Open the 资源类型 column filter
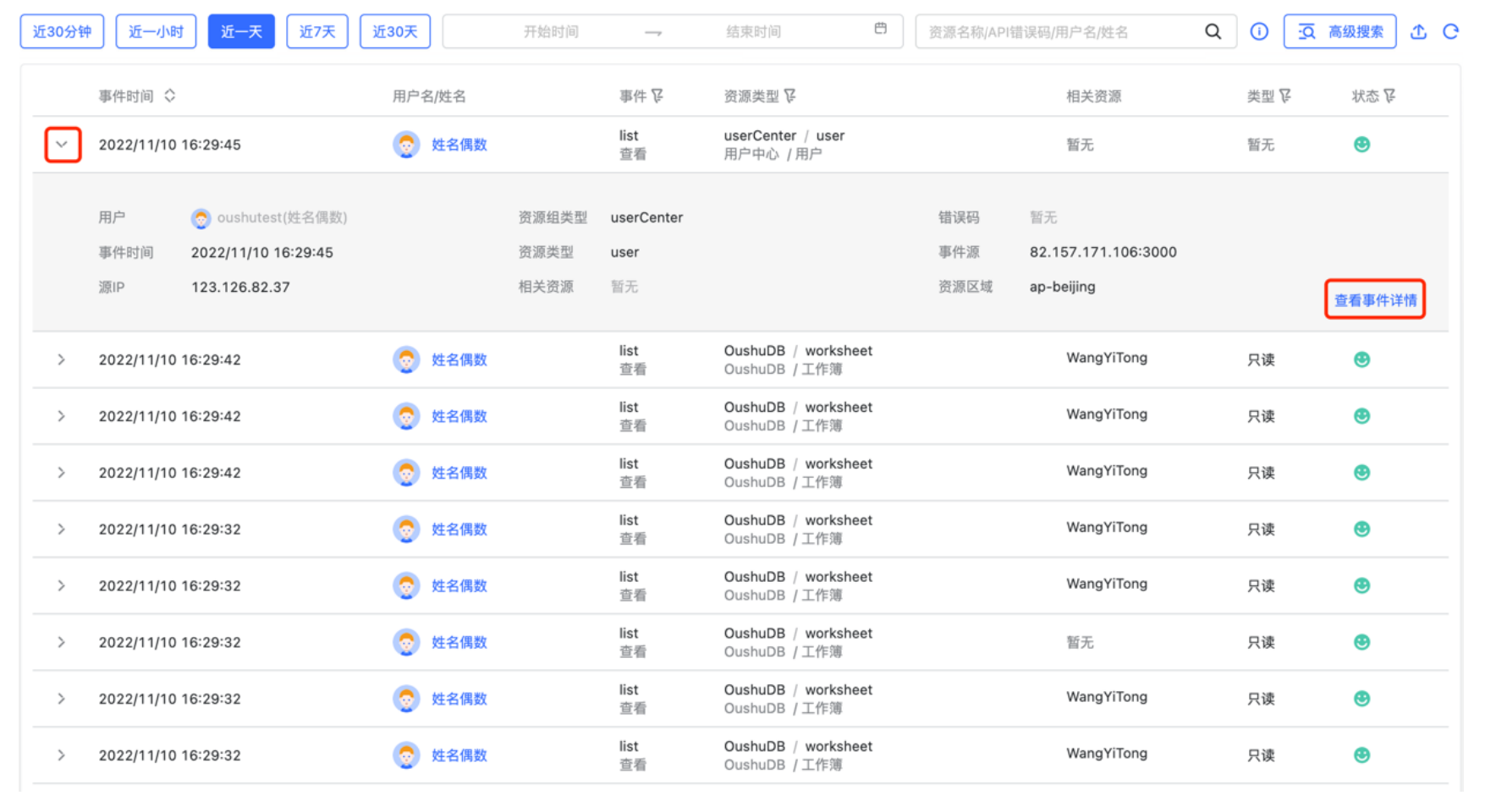The height and width of the screenshot is (812, 1485). pos(789,96)
